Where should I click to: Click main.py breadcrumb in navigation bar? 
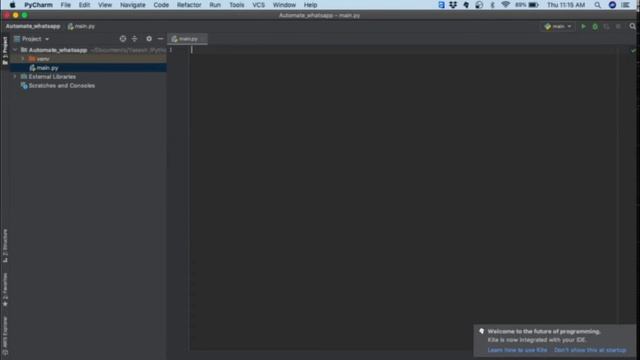81,26
